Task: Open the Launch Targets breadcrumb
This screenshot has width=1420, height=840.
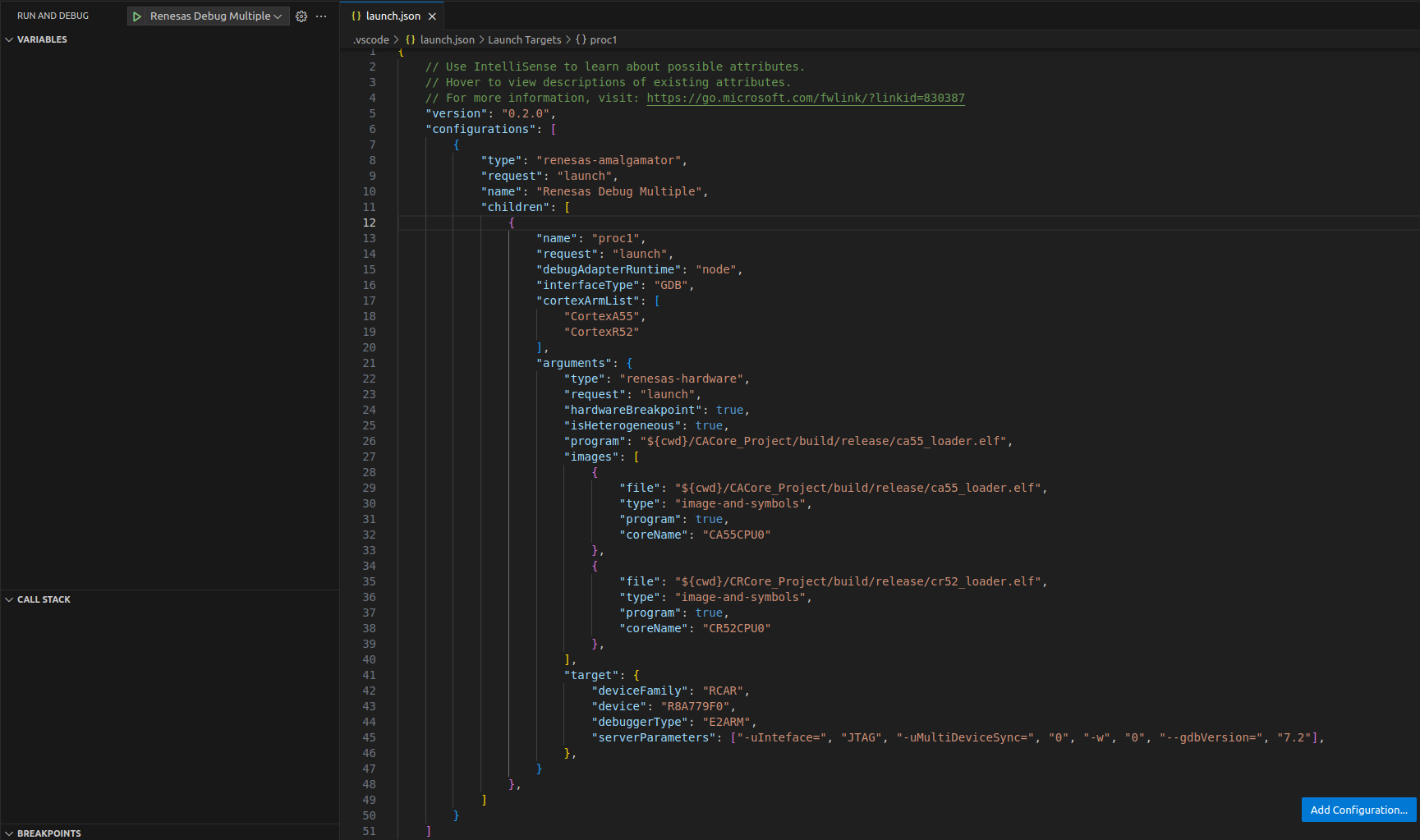Action: (524, 39)
